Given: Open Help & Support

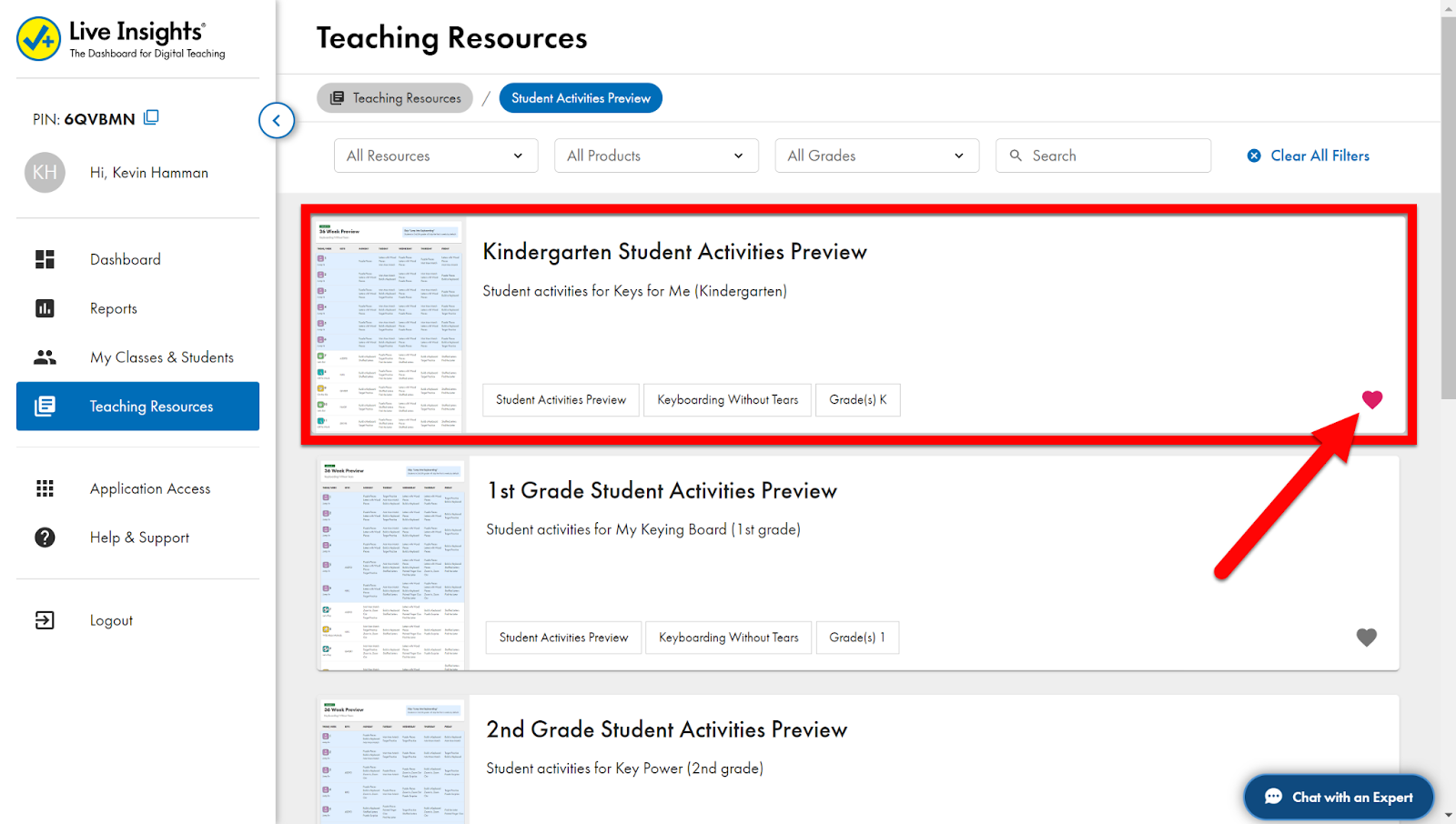Looking at the screenshot, I should click(x=137, y=538).
